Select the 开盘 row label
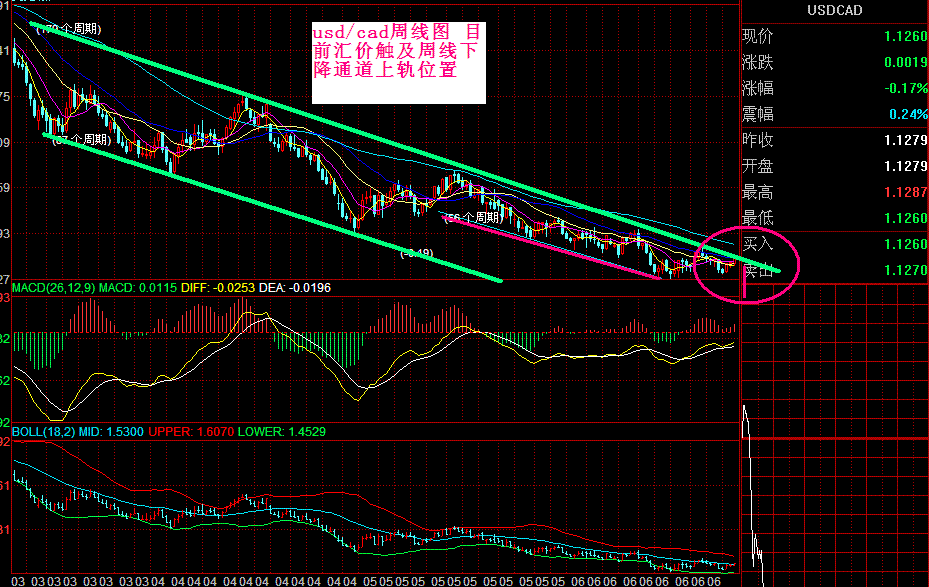The width and height of the screenshot is (929, 587). tap(758, 166)
